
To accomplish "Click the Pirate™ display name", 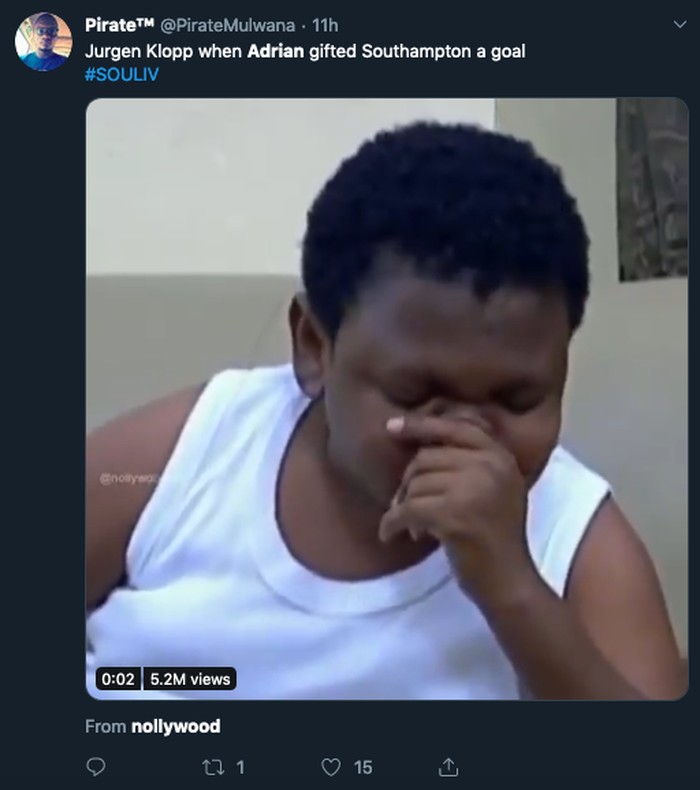I will 119,25.
